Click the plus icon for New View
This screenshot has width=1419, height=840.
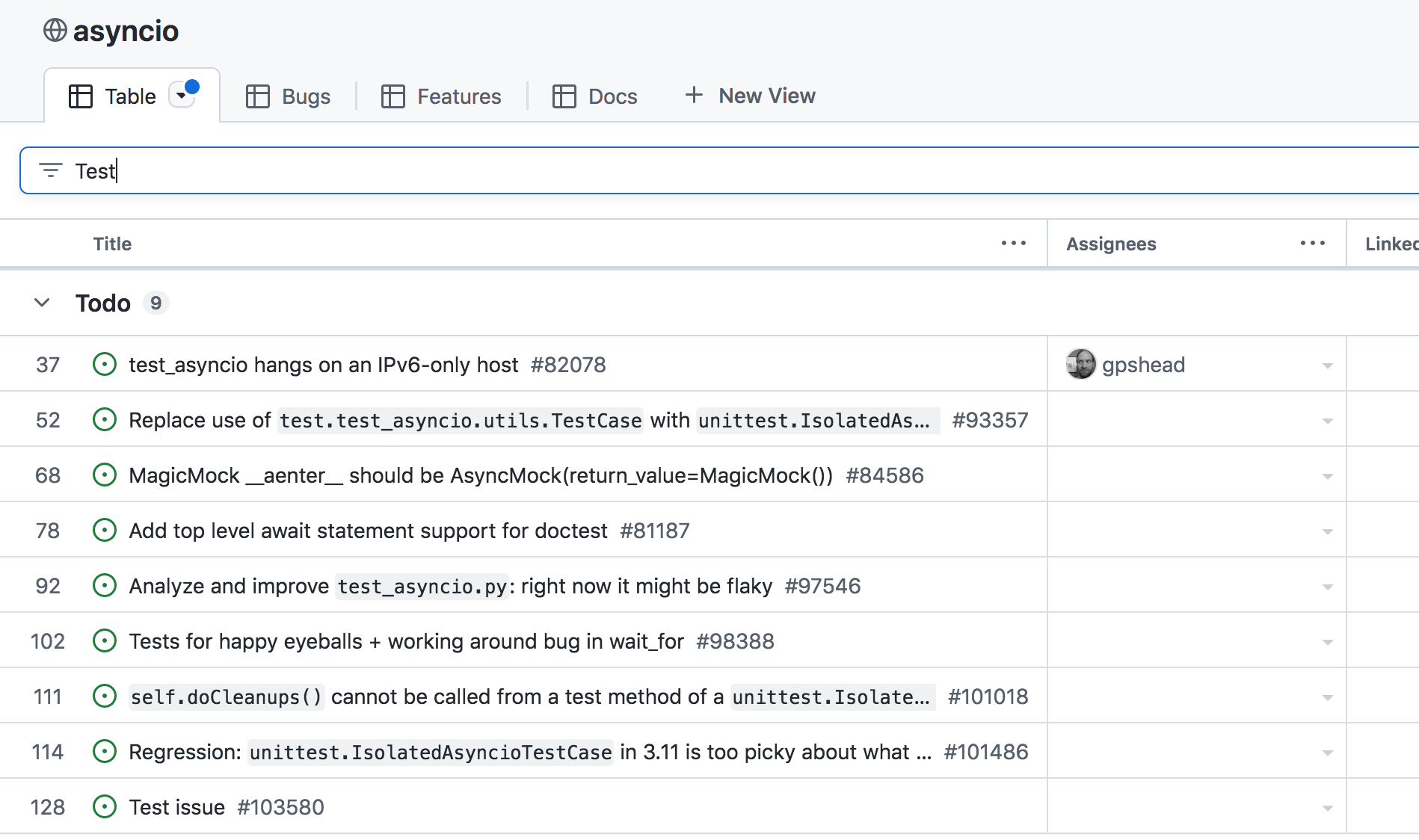(x=694, y=96)
